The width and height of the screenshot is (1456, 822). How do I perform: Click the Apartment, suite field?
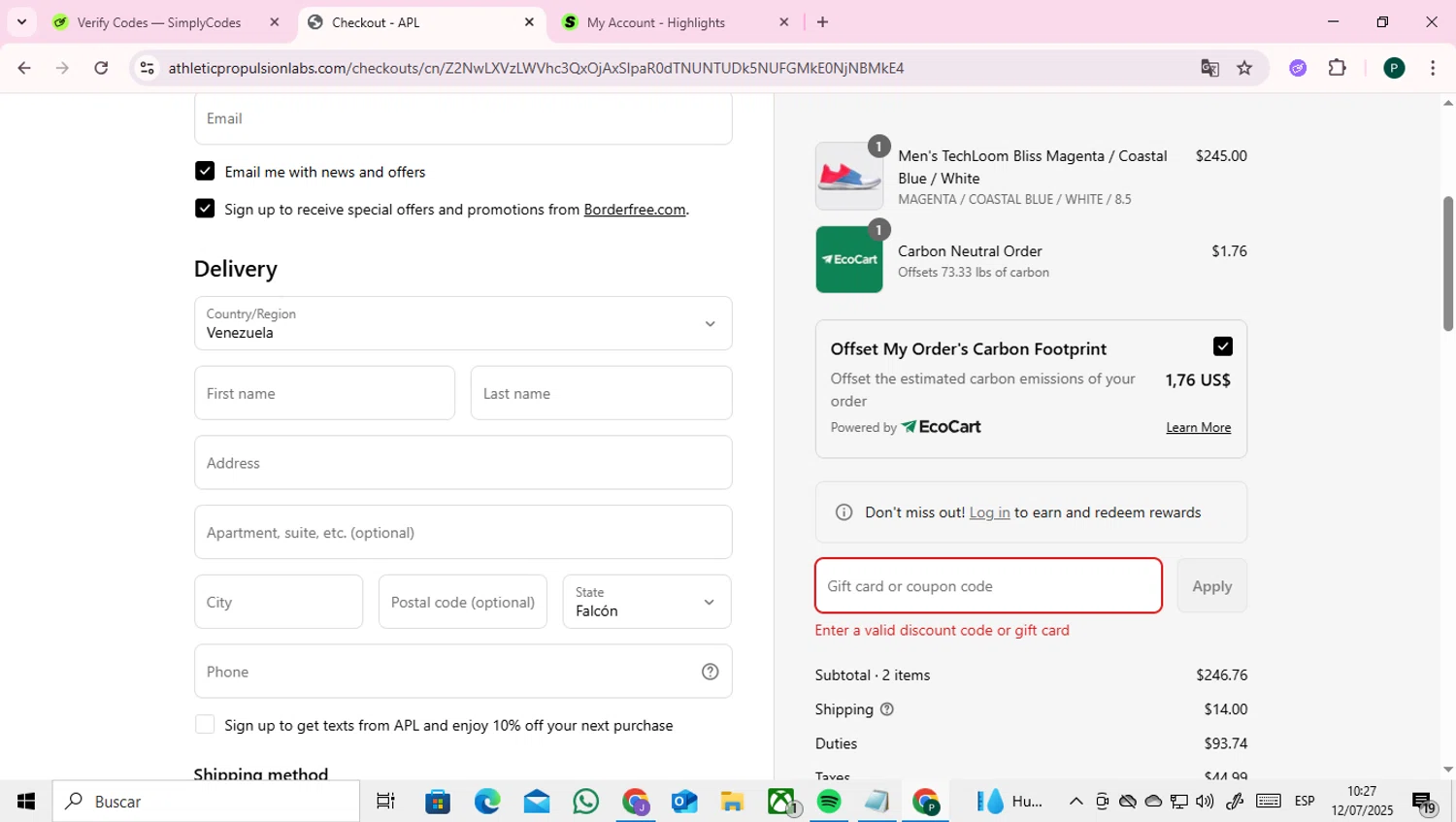click(463, 532)
